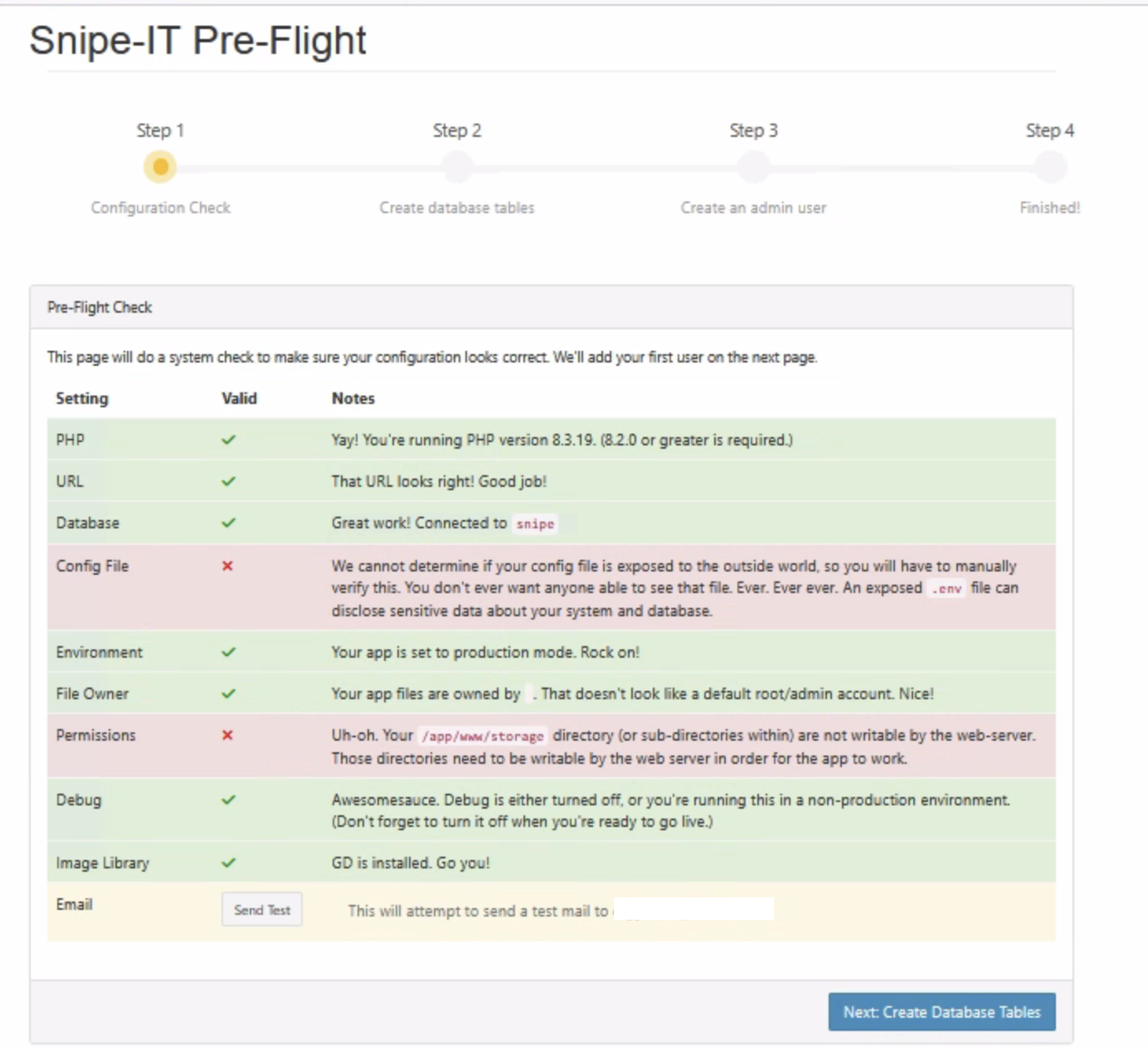Click the green checkmark in the PHP row
The width and height of the screenshot is (1148, 1050).
pyautogui.click(x=228, y=440)
